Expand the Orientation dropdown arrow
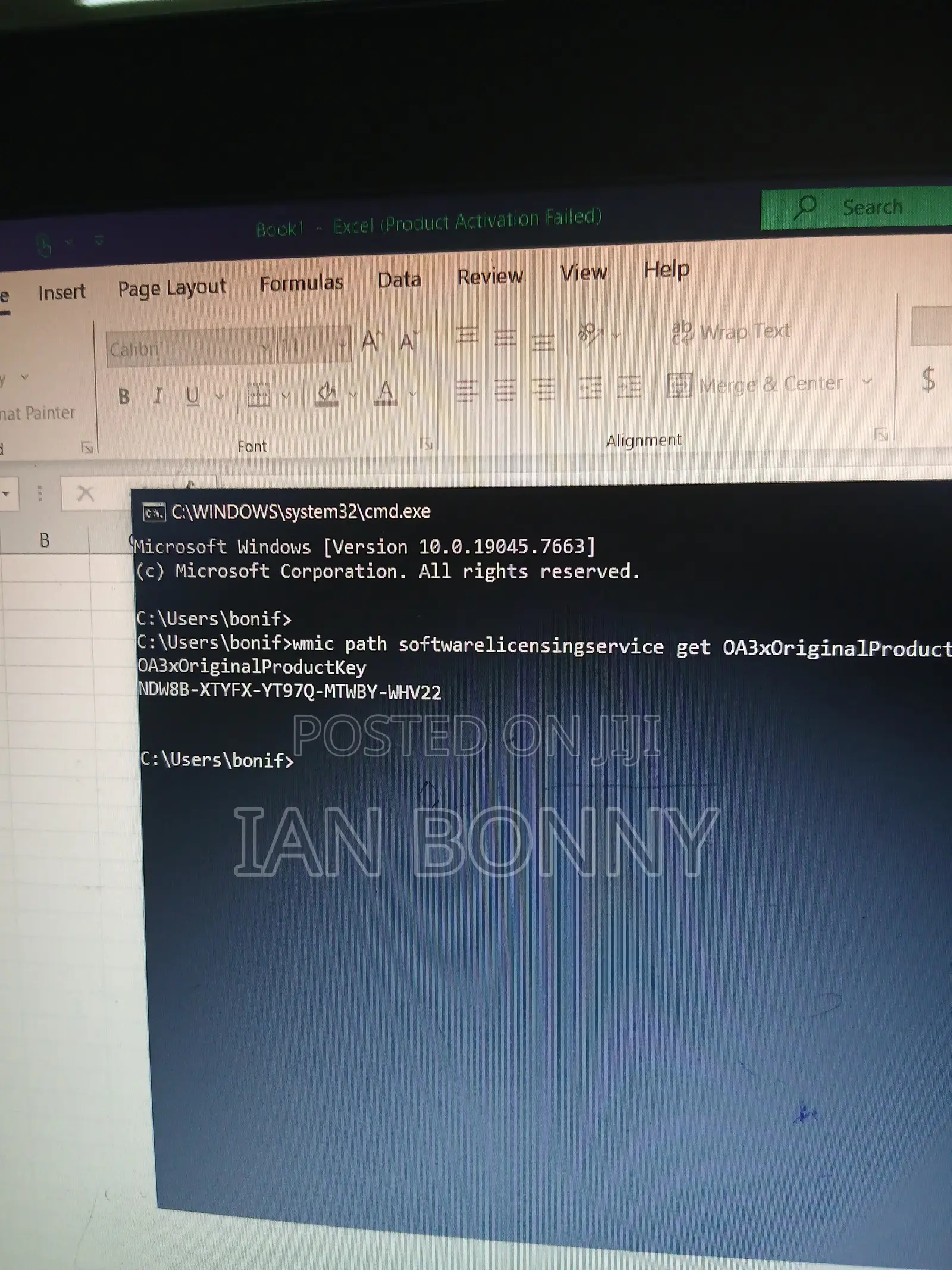952x1270 pixels. point(616,335)
